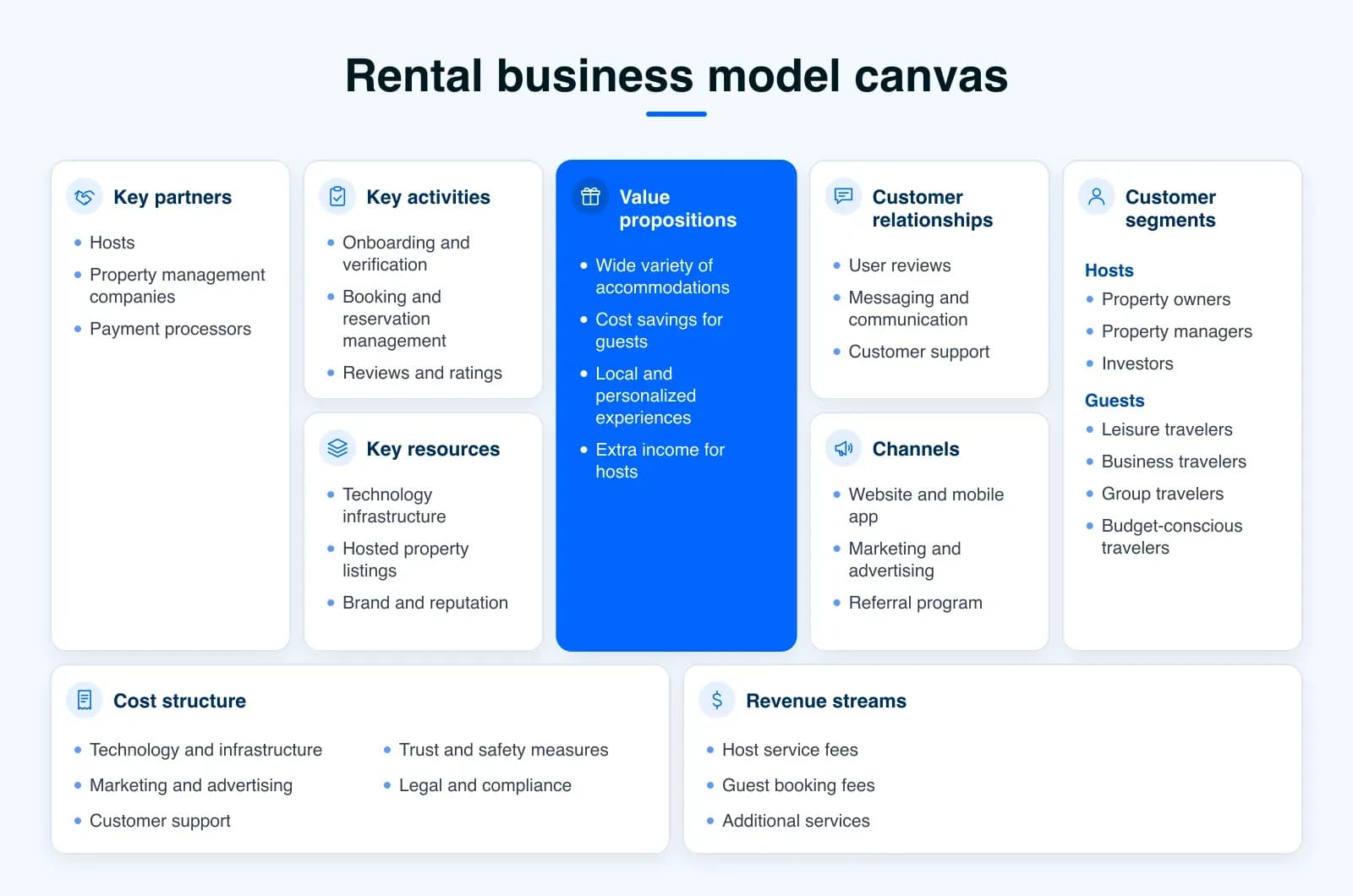Click the Key resources heading

coord(433,449)
